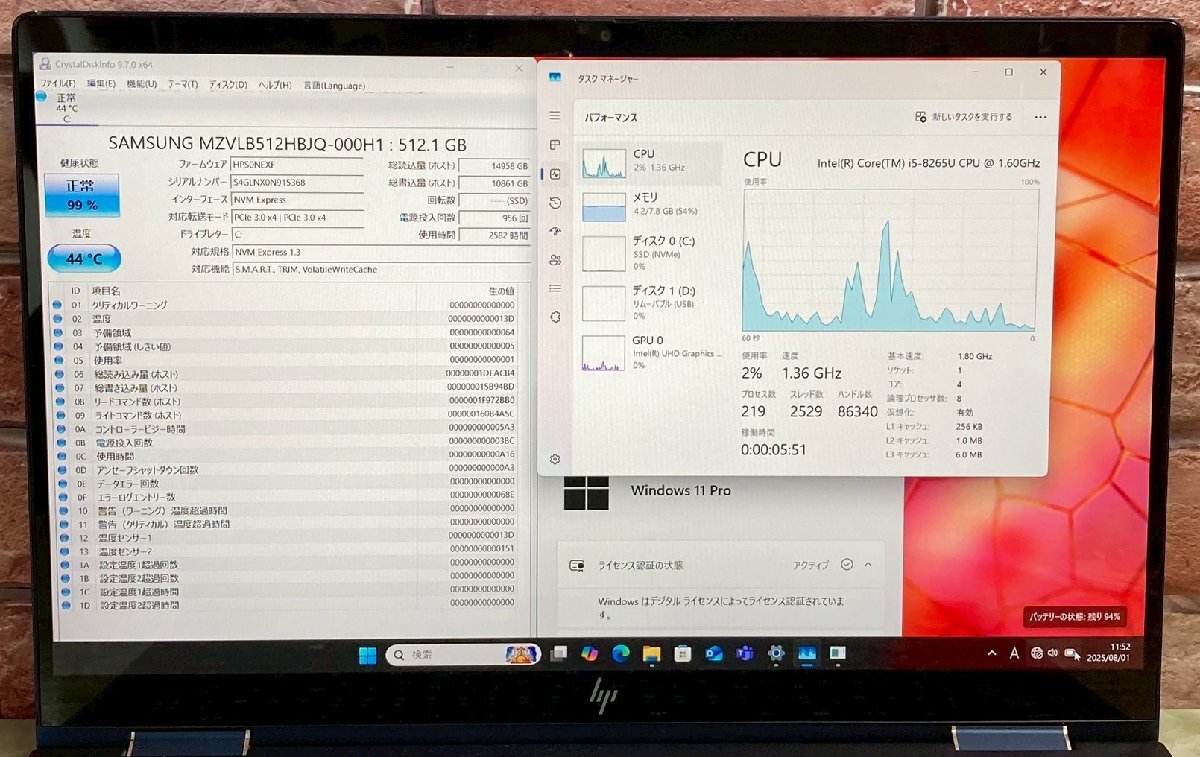Click the 生の値 column header
The image size is (1200, 757).
pyautogui.click(x=500, y=290)
